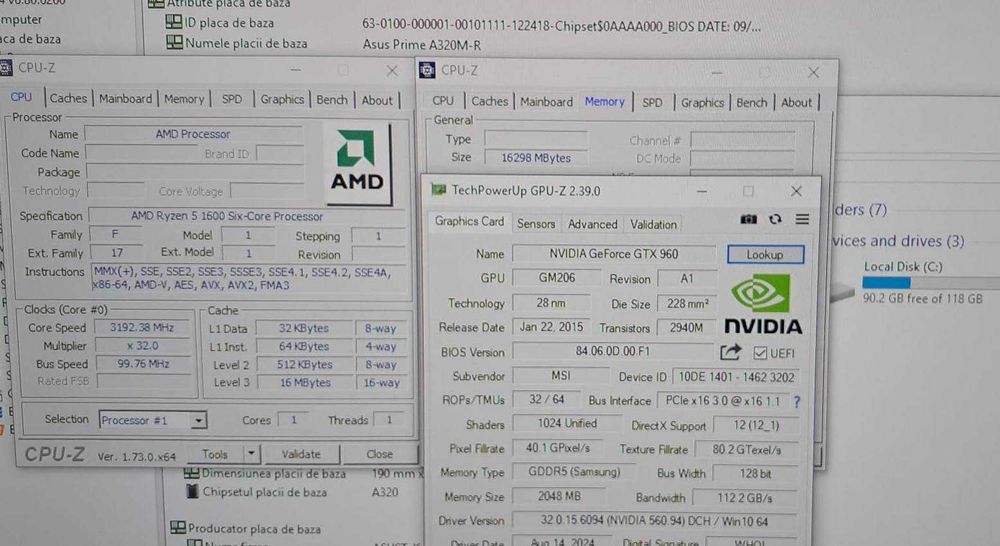Click '90.2 GB free of 118 GB' text

(922, 299)
